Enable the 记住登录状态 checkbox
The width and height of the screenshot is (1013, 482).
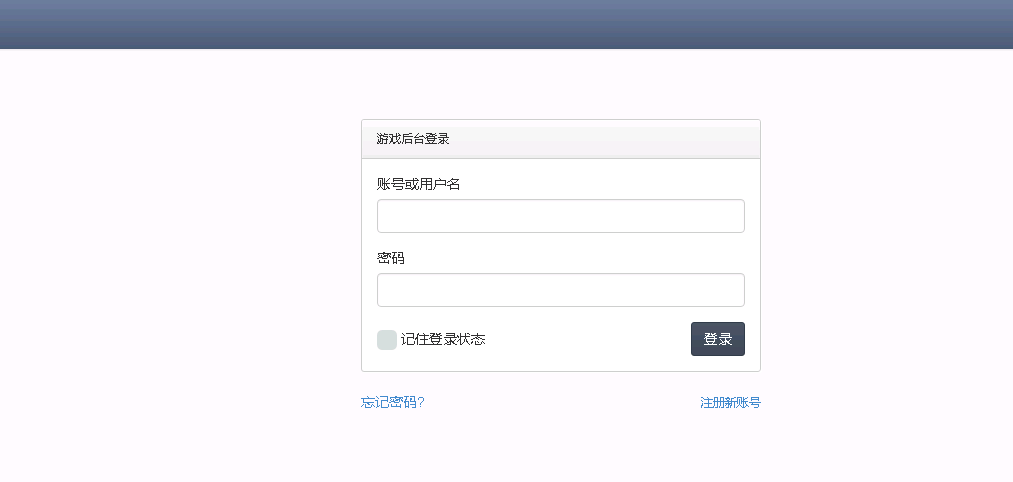387,340
